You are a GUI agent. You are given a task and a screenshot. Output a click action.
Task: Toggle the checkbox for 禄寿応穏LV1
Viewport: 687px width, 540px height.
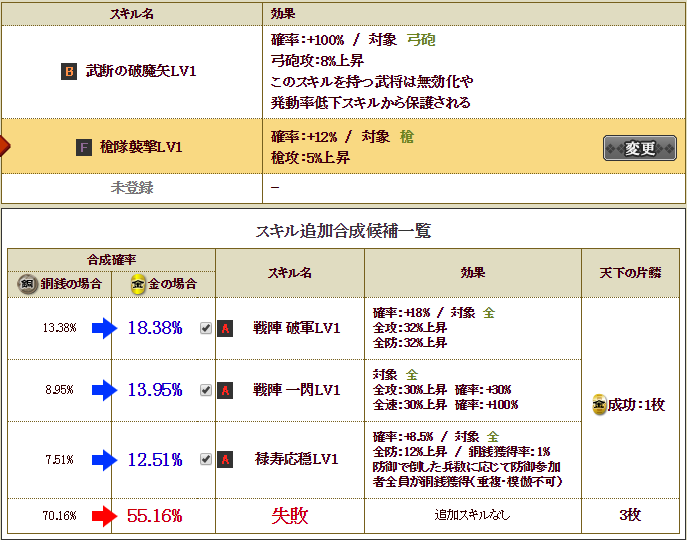click(206, 459)
